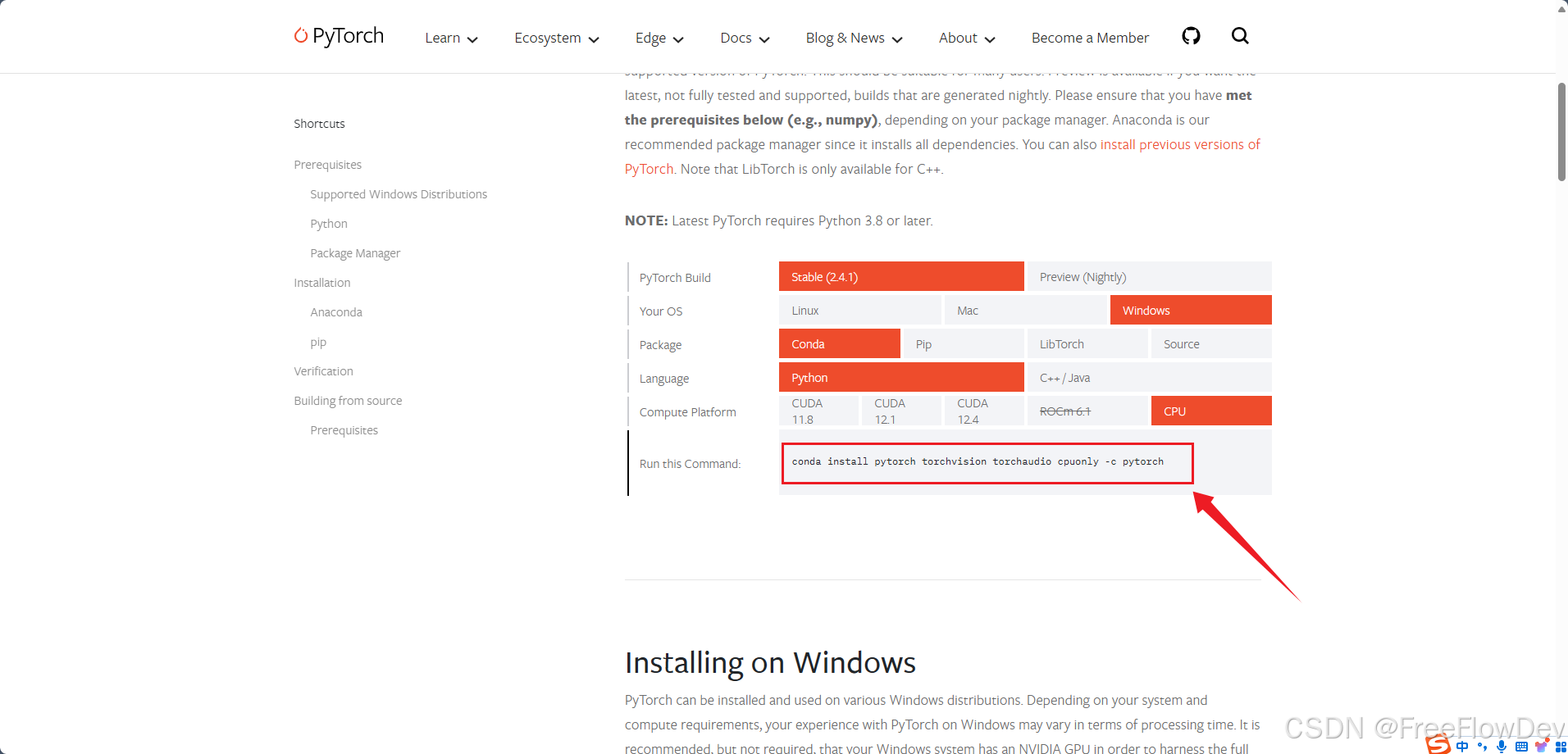Select CUDA 11.8 compute platform
Screen dimensions: 1568x754
pyautogui.click(x=818, y=411)
